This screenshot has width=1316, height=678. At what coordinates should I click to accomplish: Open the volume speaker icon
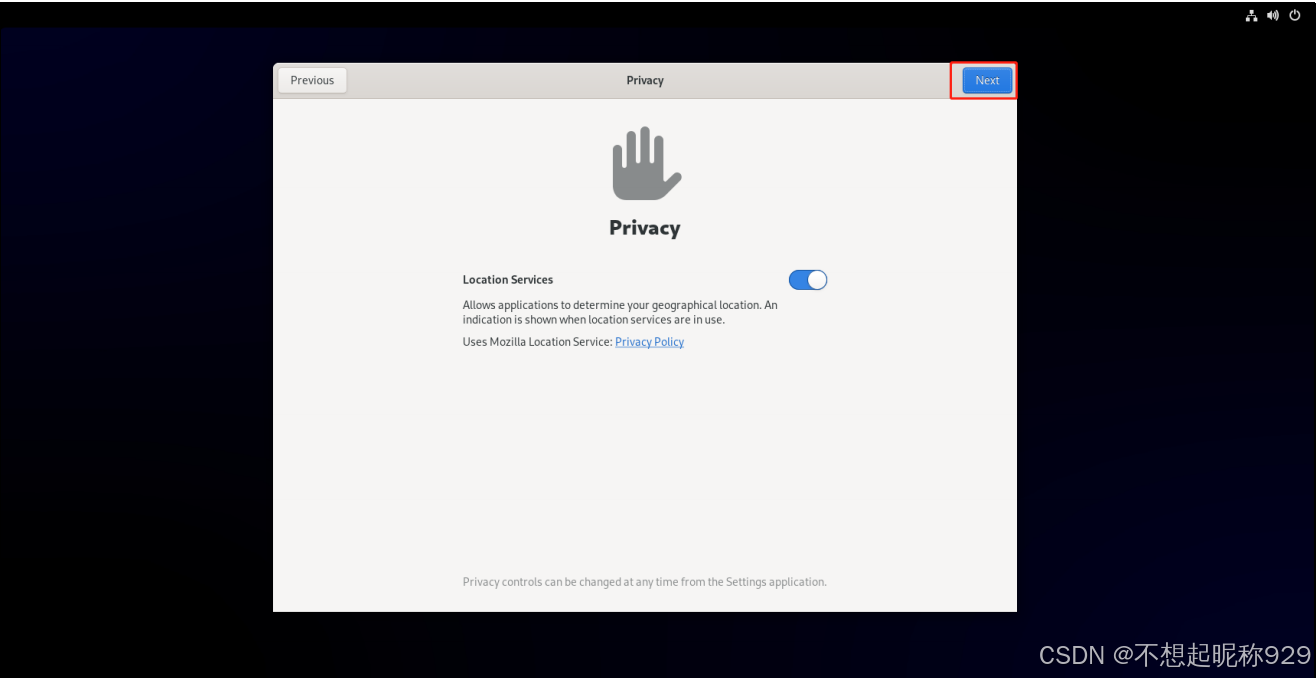[x=1273, y=15]
